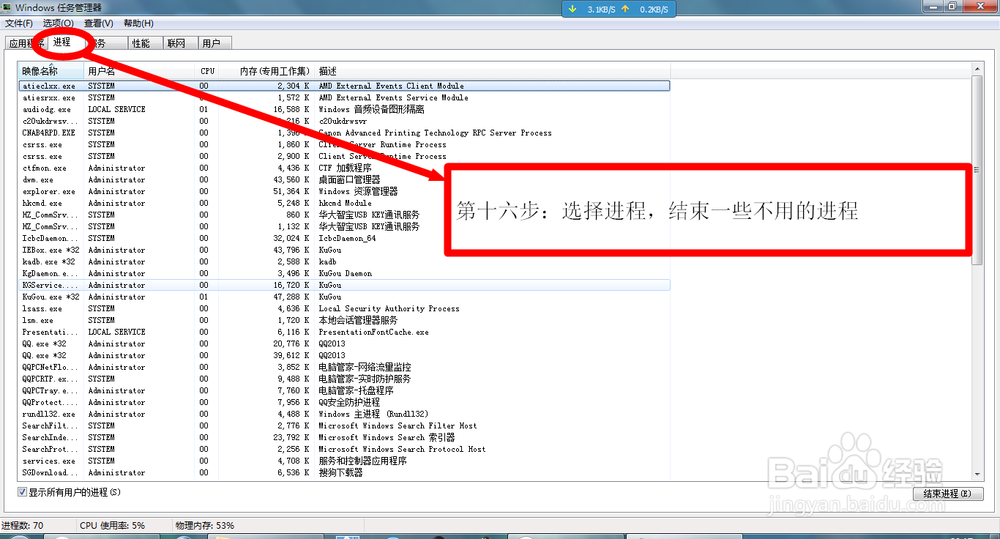Image resolution: width=1000 pixels, height=539 pixels.
Task: Select the SearchFilt process row
Action: [344, 425]
